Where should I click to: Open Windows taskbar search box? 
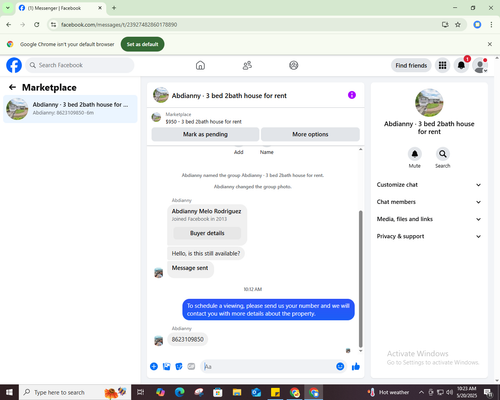pyautogui.click(x=75, y=392)
